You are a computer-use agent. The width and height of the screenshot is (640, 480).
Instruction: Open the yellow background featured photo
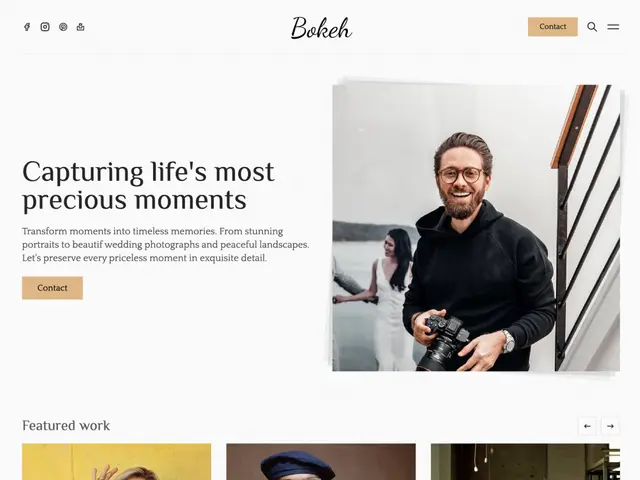coord(117,462)
